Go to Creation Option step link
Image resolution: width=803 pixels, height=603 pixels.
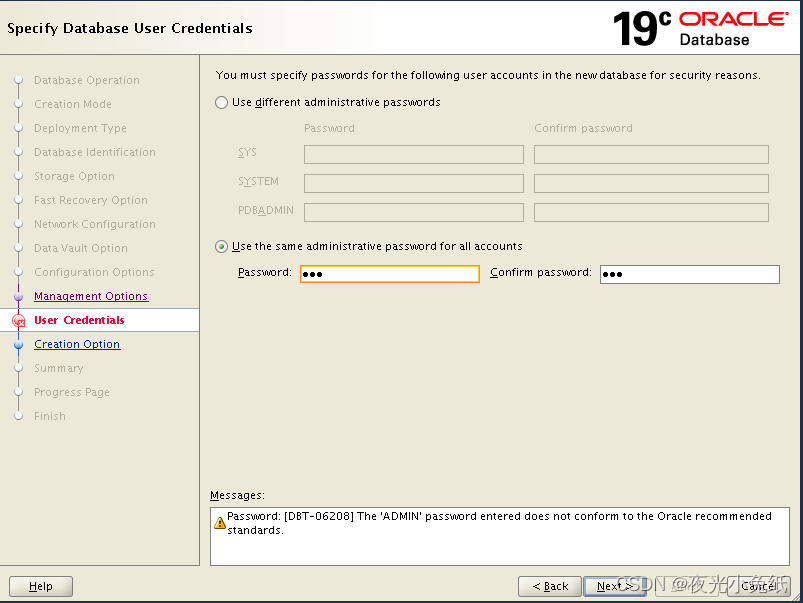(77, 344)
